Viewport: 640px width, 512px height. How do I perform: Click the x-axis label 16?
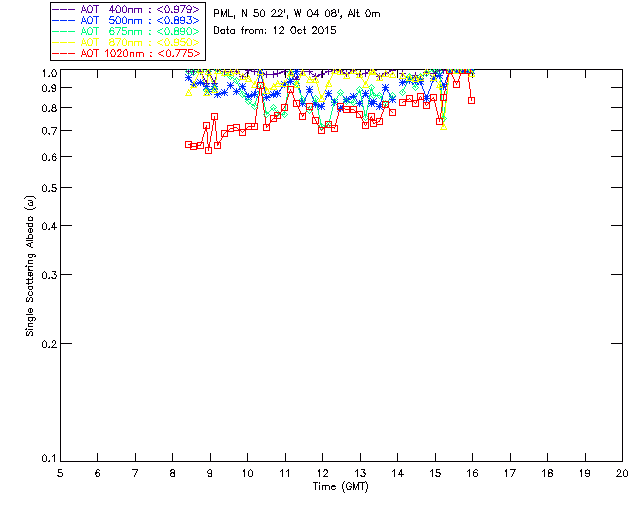click(472, 473)
